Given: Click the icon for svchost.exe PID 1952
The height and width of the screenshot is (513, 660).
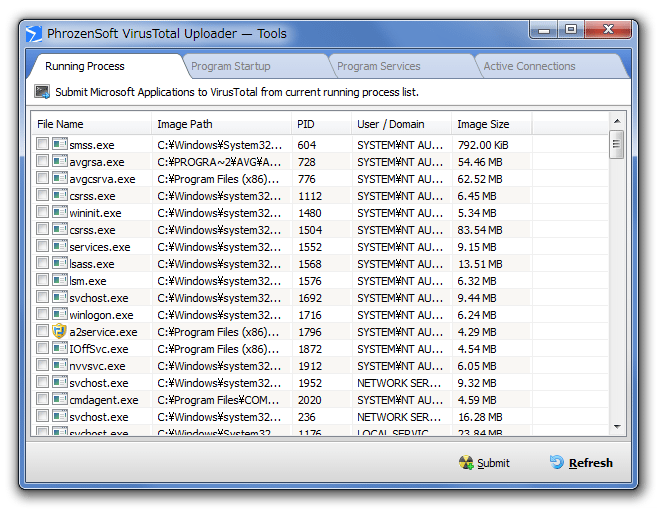Looking at the screenshot, I should 60,382.
